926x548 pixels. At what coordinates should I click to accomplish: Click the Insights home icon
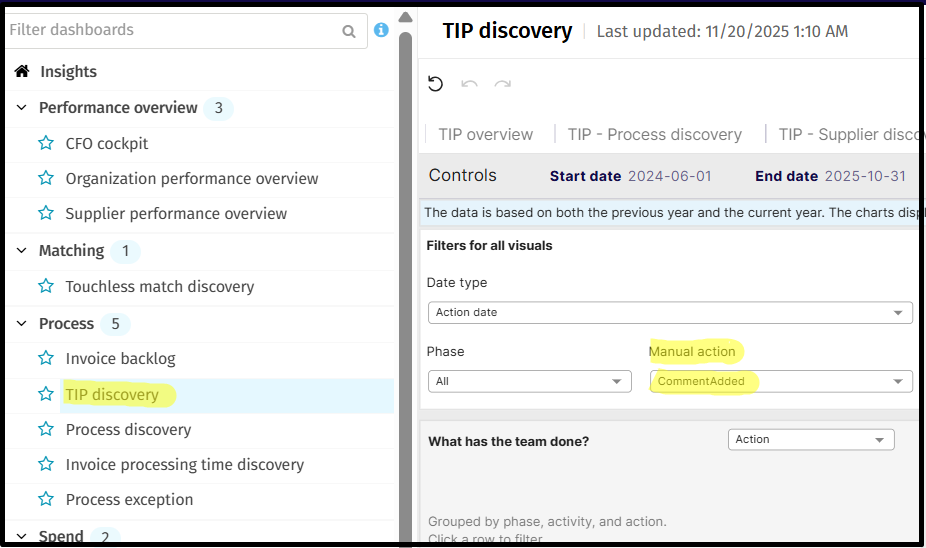22,71
